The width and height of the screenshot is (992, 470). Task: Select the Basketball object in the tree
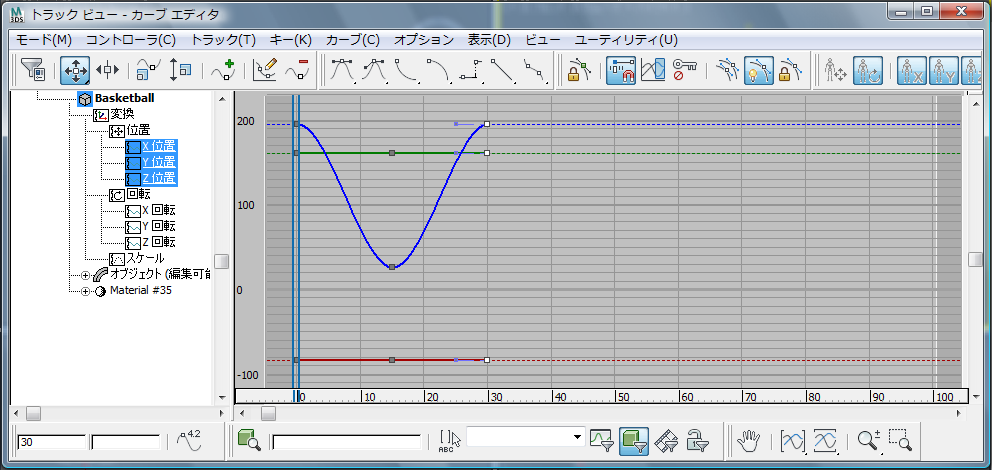(x=124, y=99)
